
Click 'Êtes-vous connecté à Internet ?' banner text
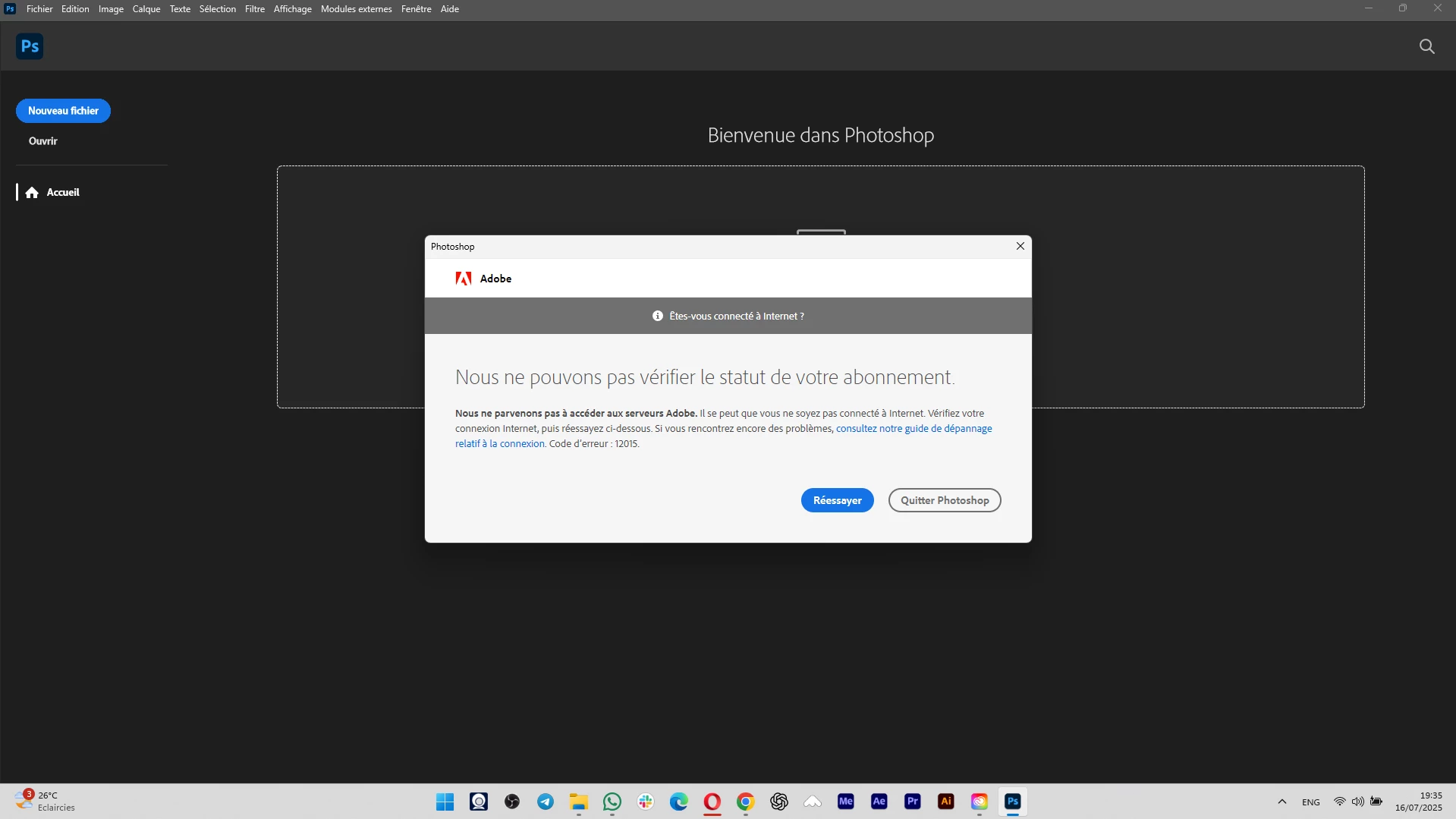point(737,317)
